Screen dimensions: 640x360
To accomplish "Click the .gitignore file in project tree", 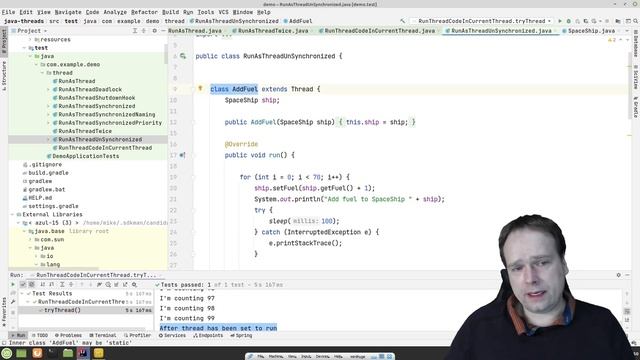I will (x=45, y=164).
